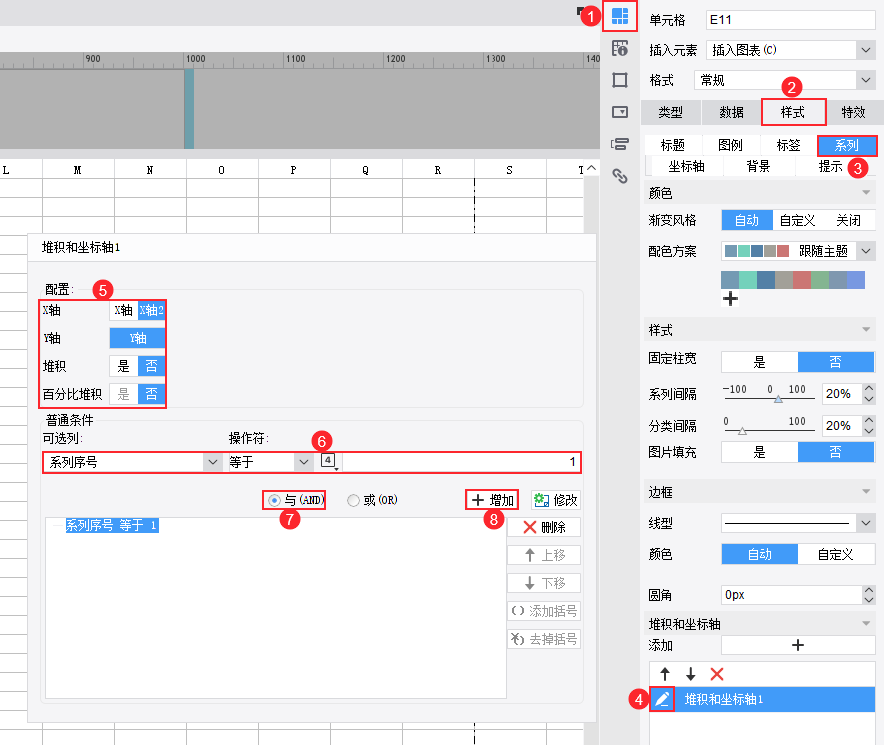Image resolution: width=884 pixels, height=745 pixels.
Task: Pick the green color swatch in the palette
Action: (x=820, y=280)
